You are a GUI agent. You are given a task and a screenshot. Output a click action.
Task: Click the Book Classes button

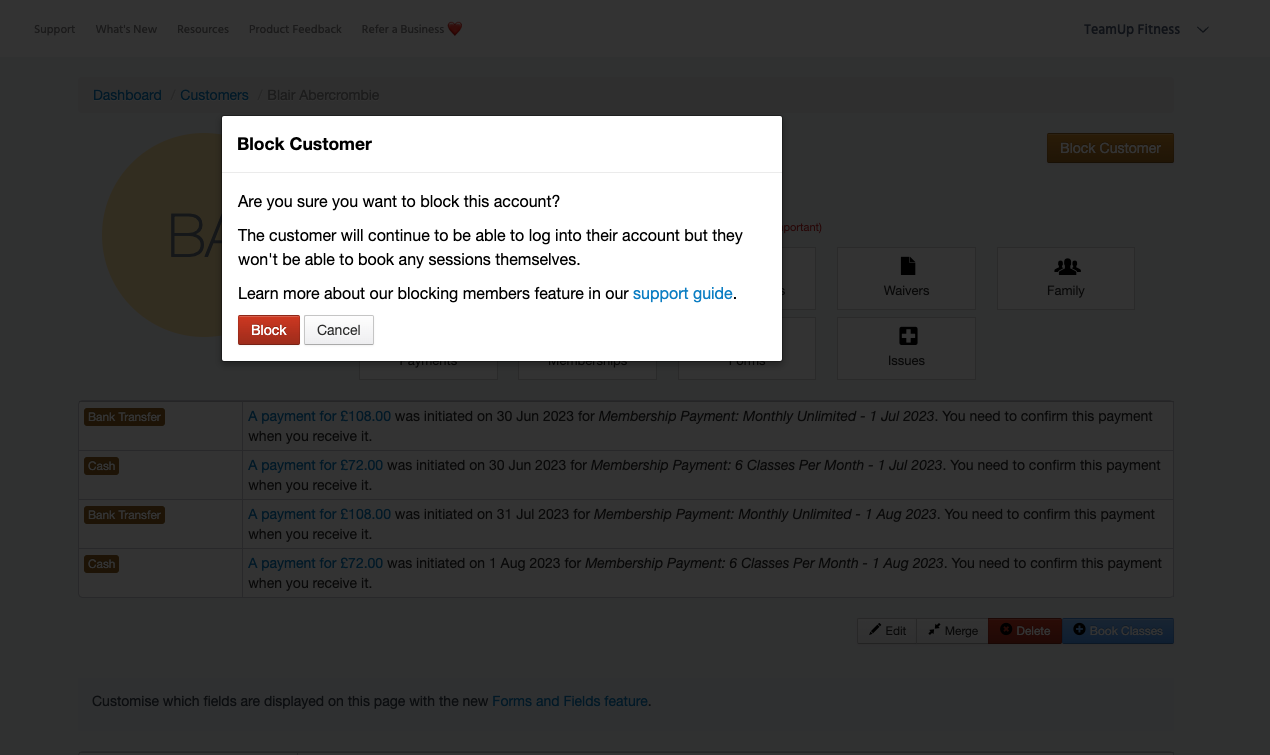1117,631
